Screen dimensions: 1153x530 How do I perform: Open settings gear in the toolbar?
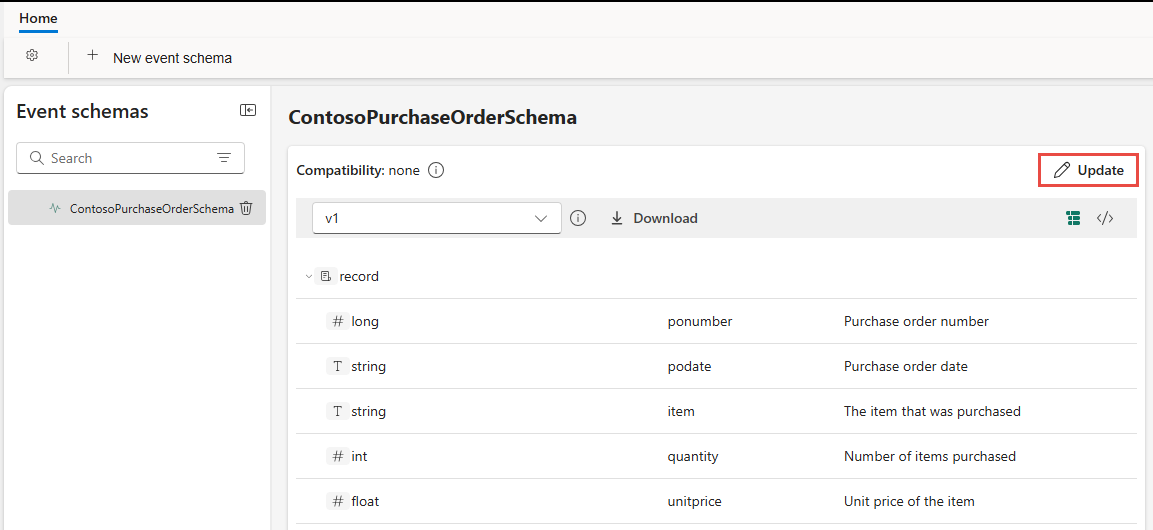(32, 56)
